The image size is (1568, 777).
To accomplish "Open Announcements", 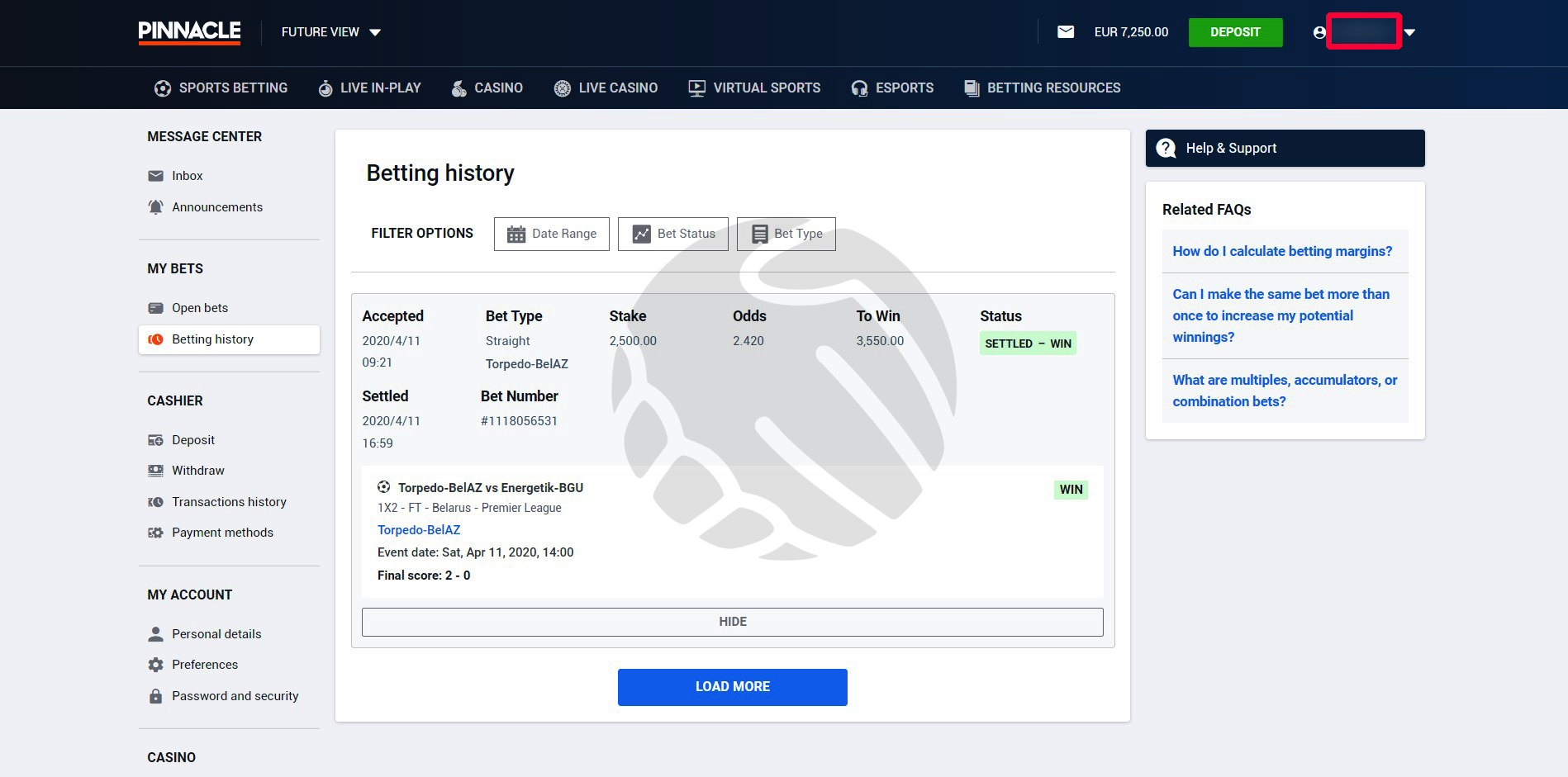I will point(217,207).
